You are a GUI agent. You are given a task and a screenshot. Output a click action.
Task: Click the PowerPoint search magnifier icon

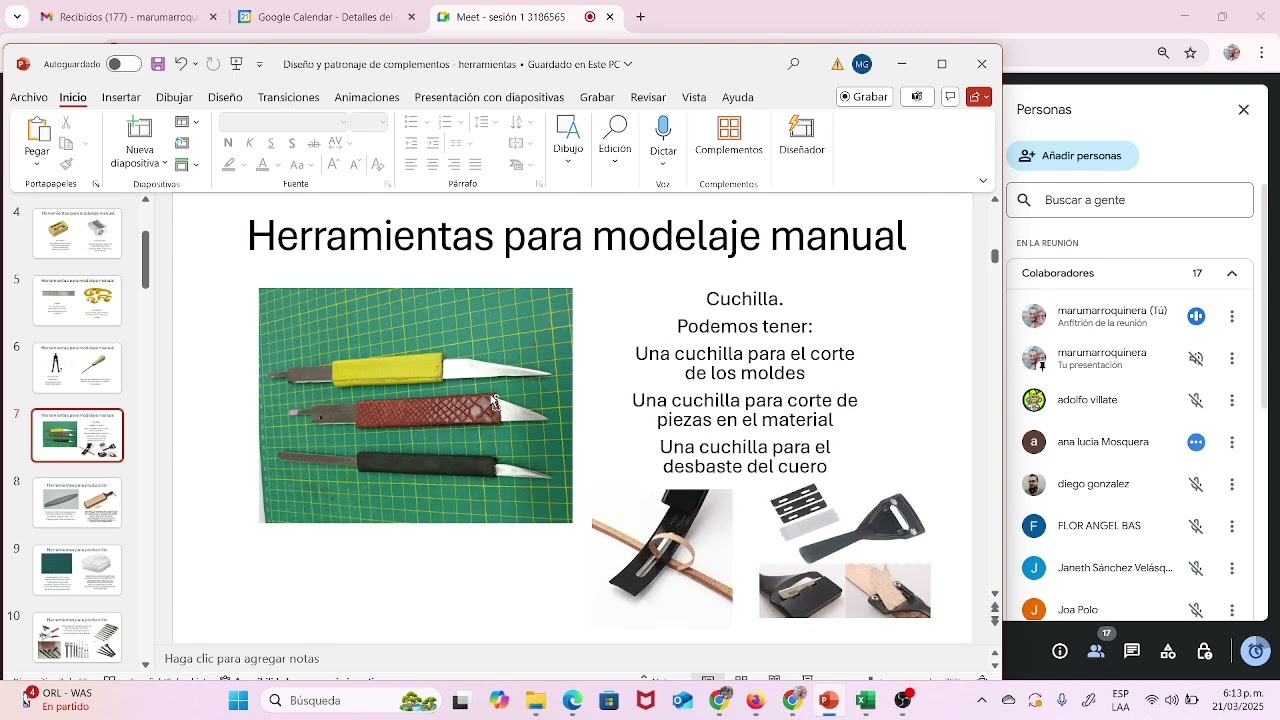point(794,64)
